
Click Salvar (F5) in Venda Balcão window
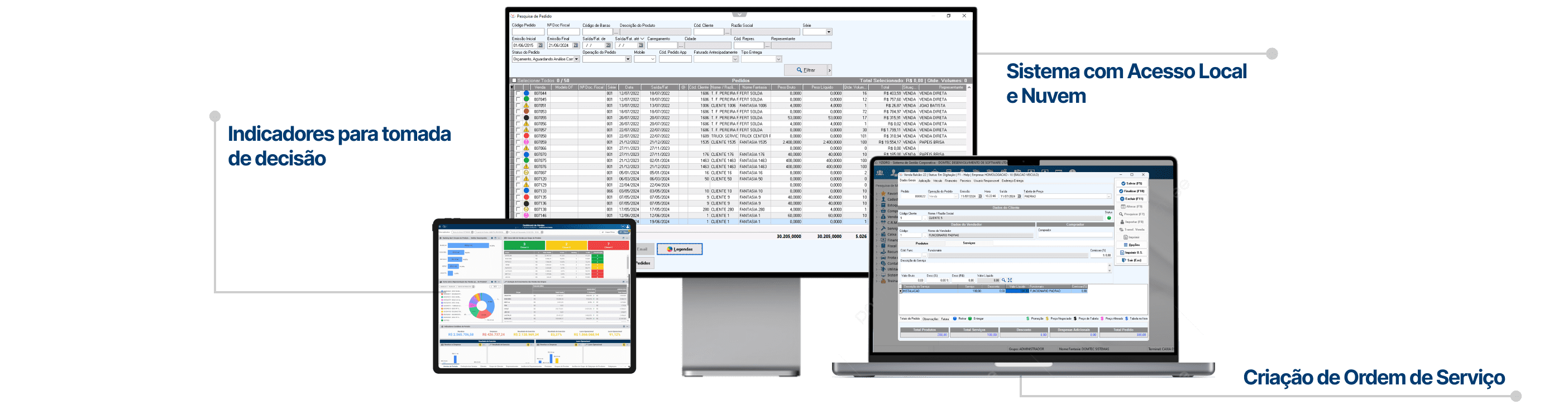[x=1131, y=183]
